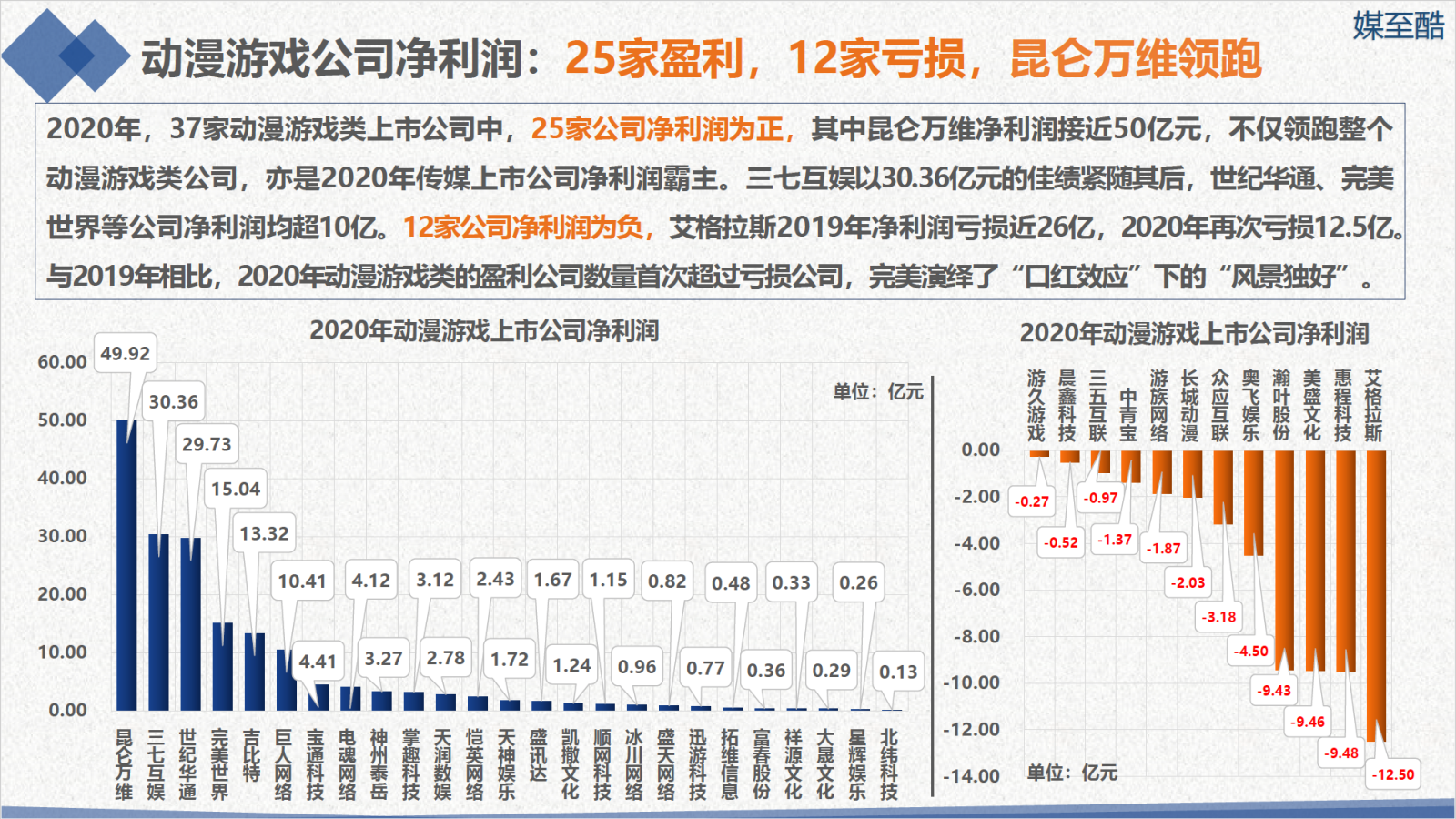Select the 三七互娱 category label

point(156,764)
